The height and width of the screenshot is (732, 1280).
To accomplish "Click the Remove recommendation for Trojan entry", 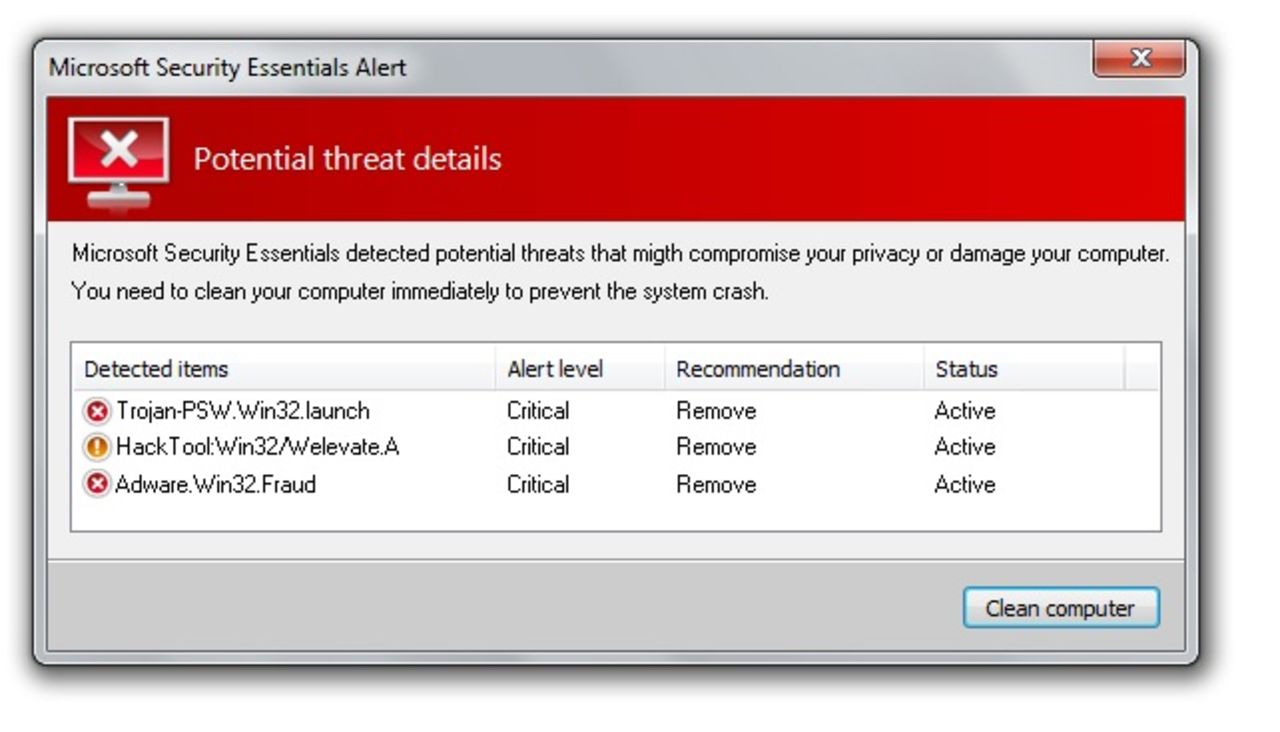I will [716, 411].
